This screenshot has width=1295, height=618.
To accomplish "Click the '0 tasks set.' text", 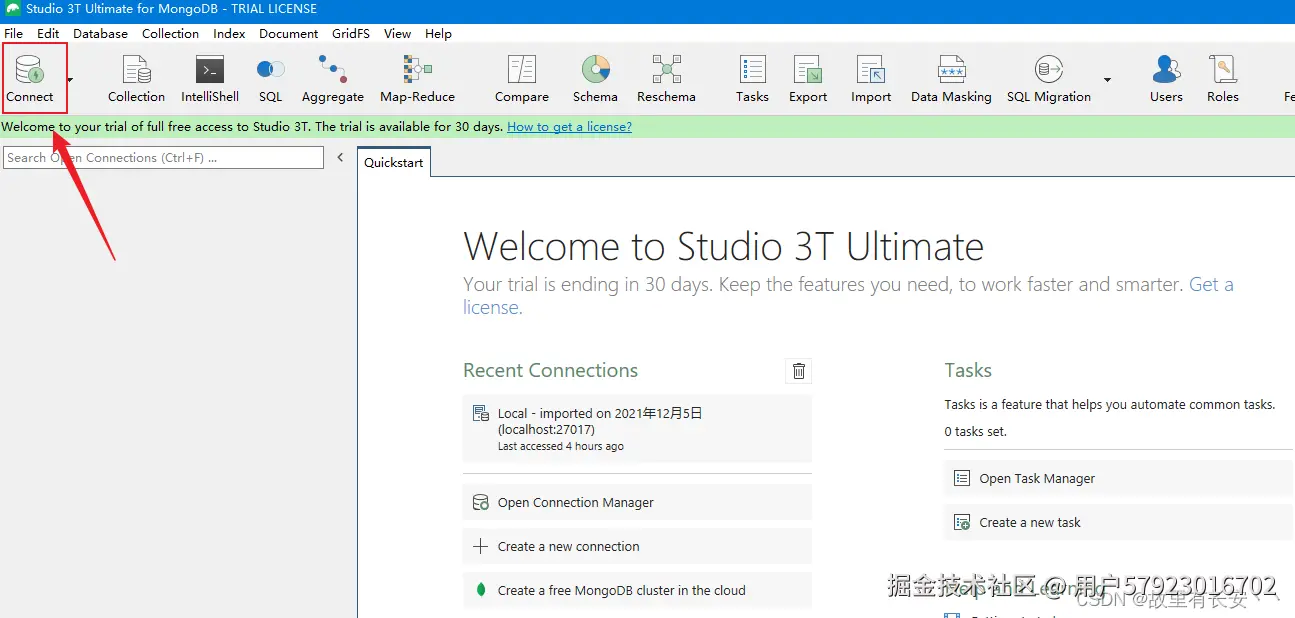I will coord(976,432).
